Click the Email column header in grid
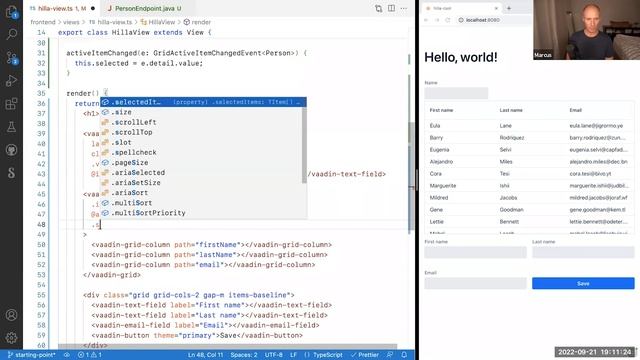Screen dimensions: 640x360 576,110
